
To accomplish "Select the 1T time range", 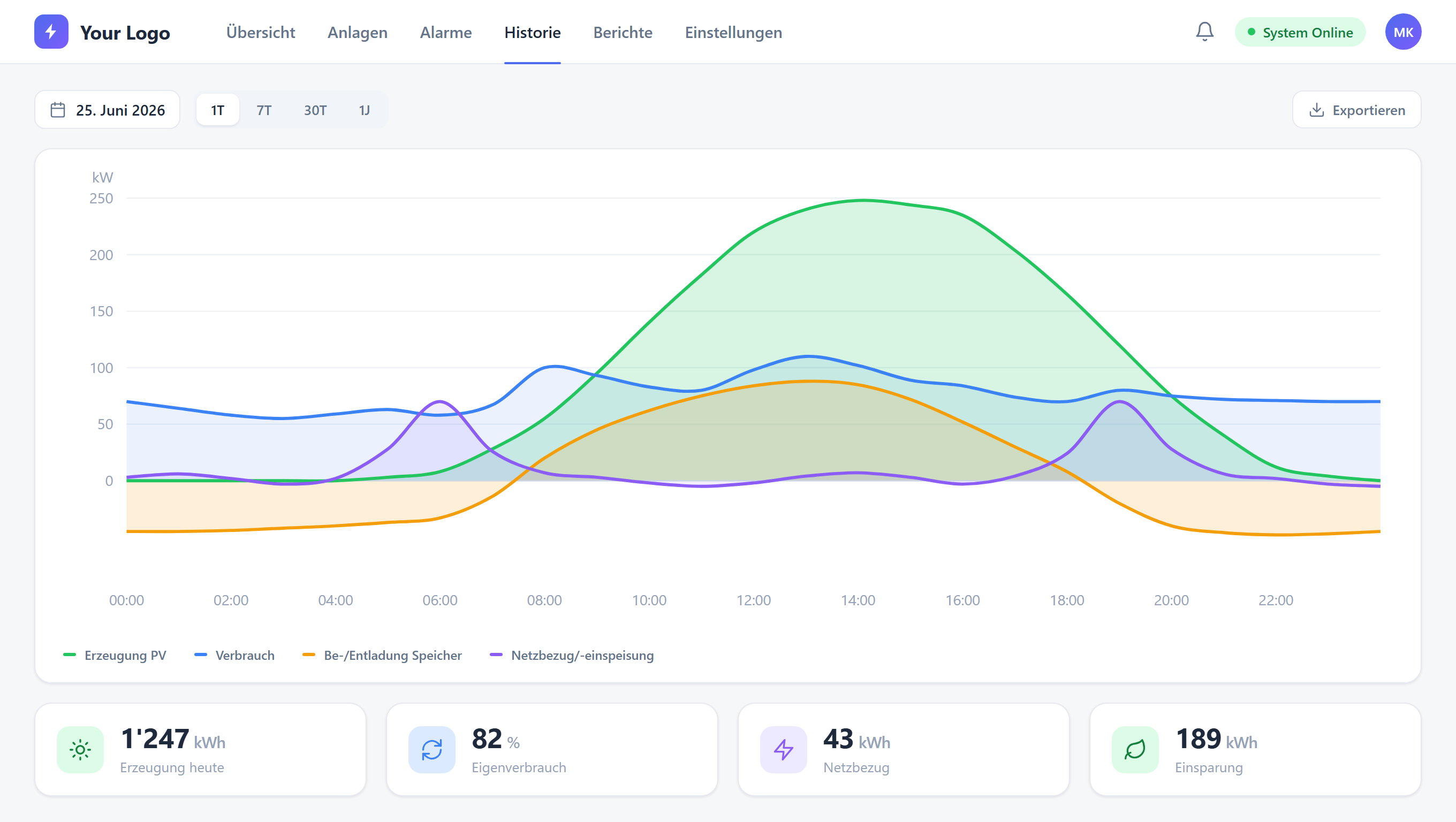I will pos(218,110).
